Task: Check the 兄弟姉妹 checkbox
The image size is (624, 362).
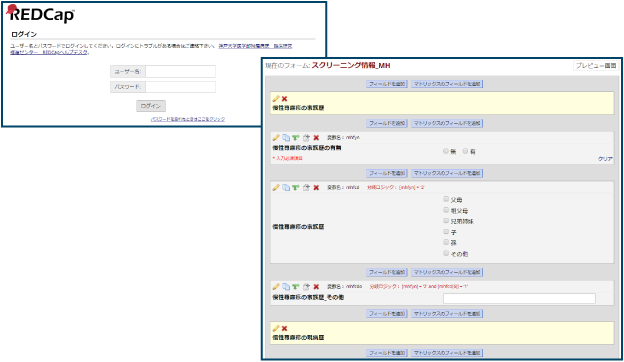Action: pyautogui.click(x=446, y=221)
